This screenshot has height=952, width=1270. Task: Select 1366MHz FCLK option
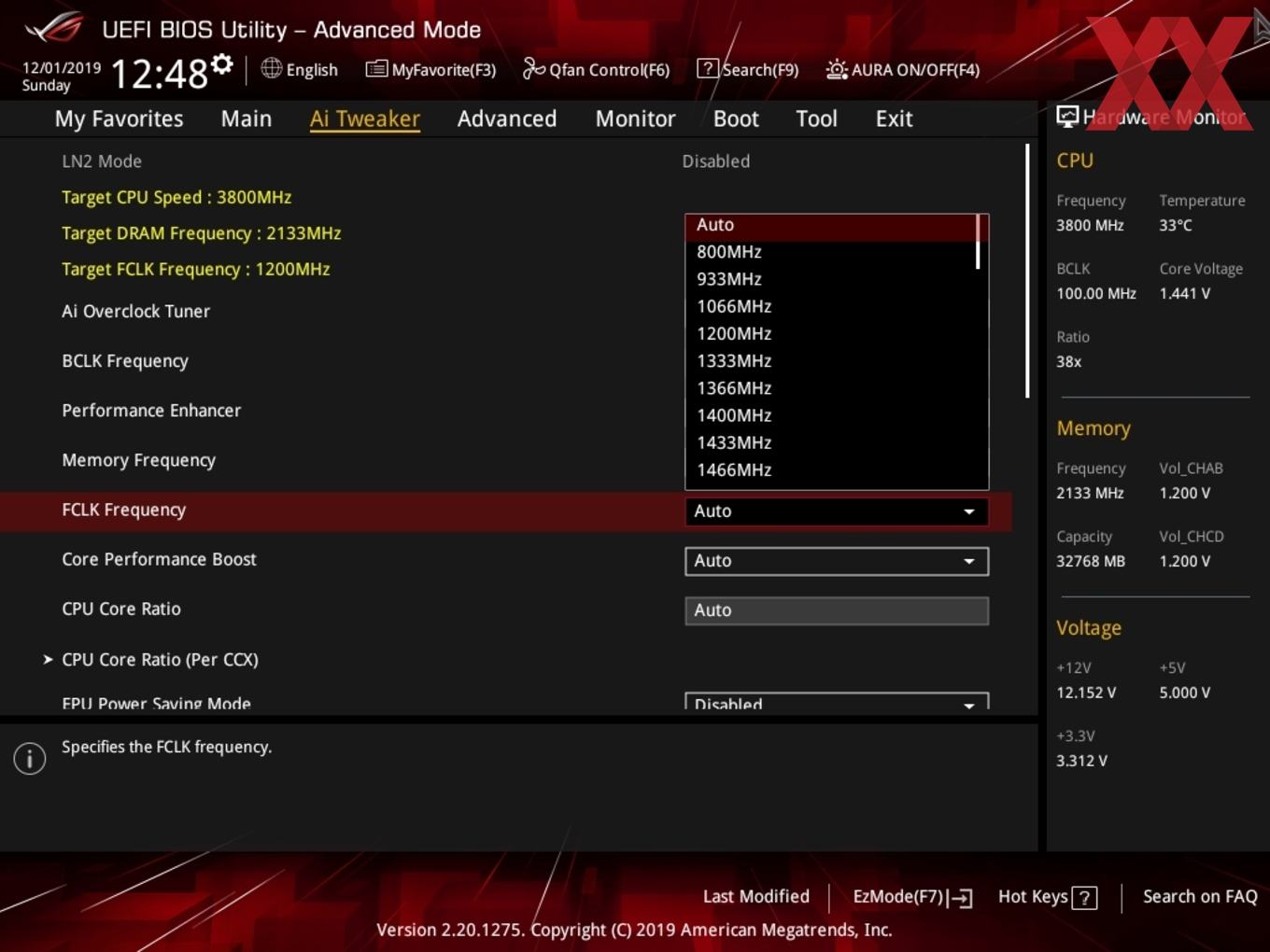click(x=830, y=387)
